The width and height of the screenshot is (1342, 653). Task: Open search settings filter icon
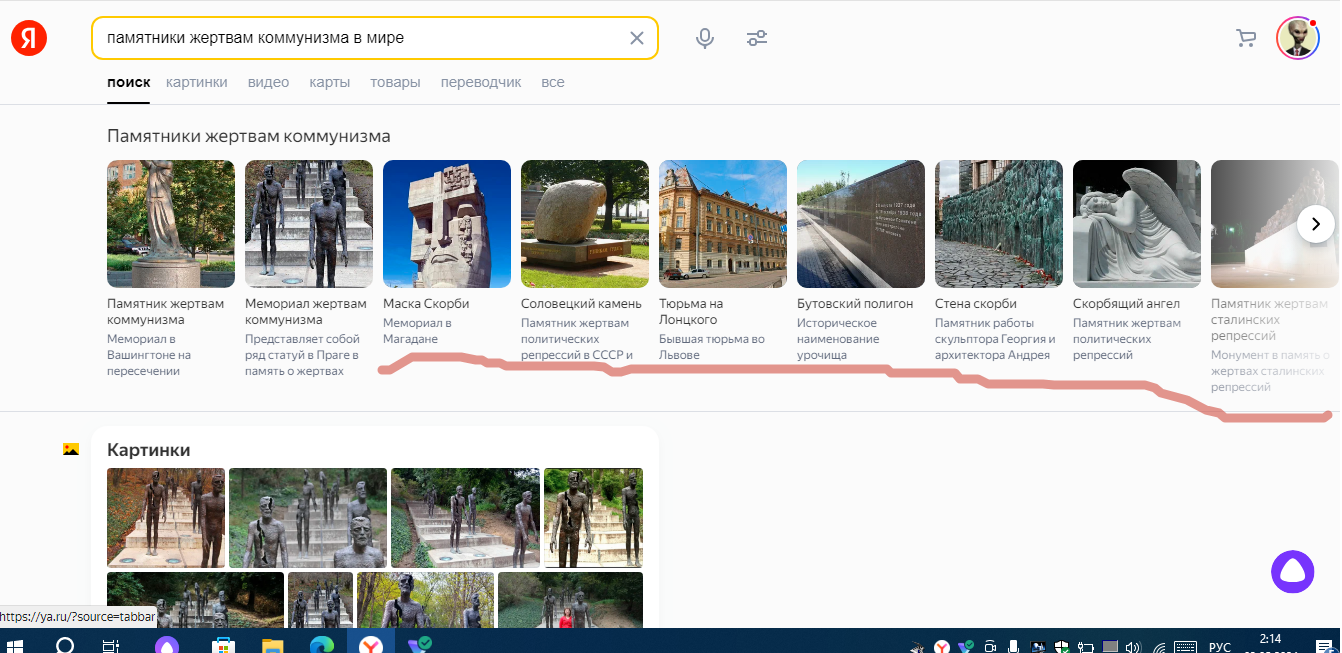[757, 38]
